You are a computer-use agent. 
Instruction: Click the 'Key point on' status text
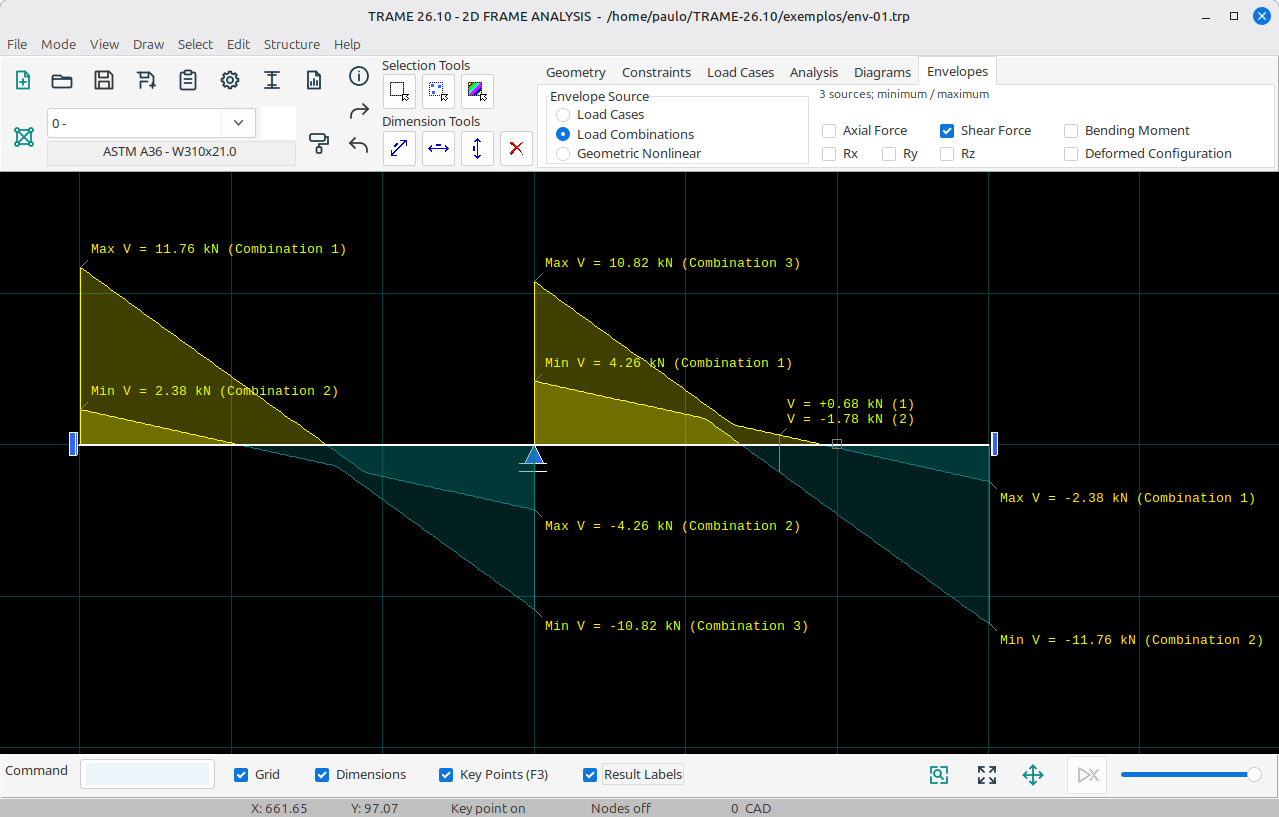[488, 808]
